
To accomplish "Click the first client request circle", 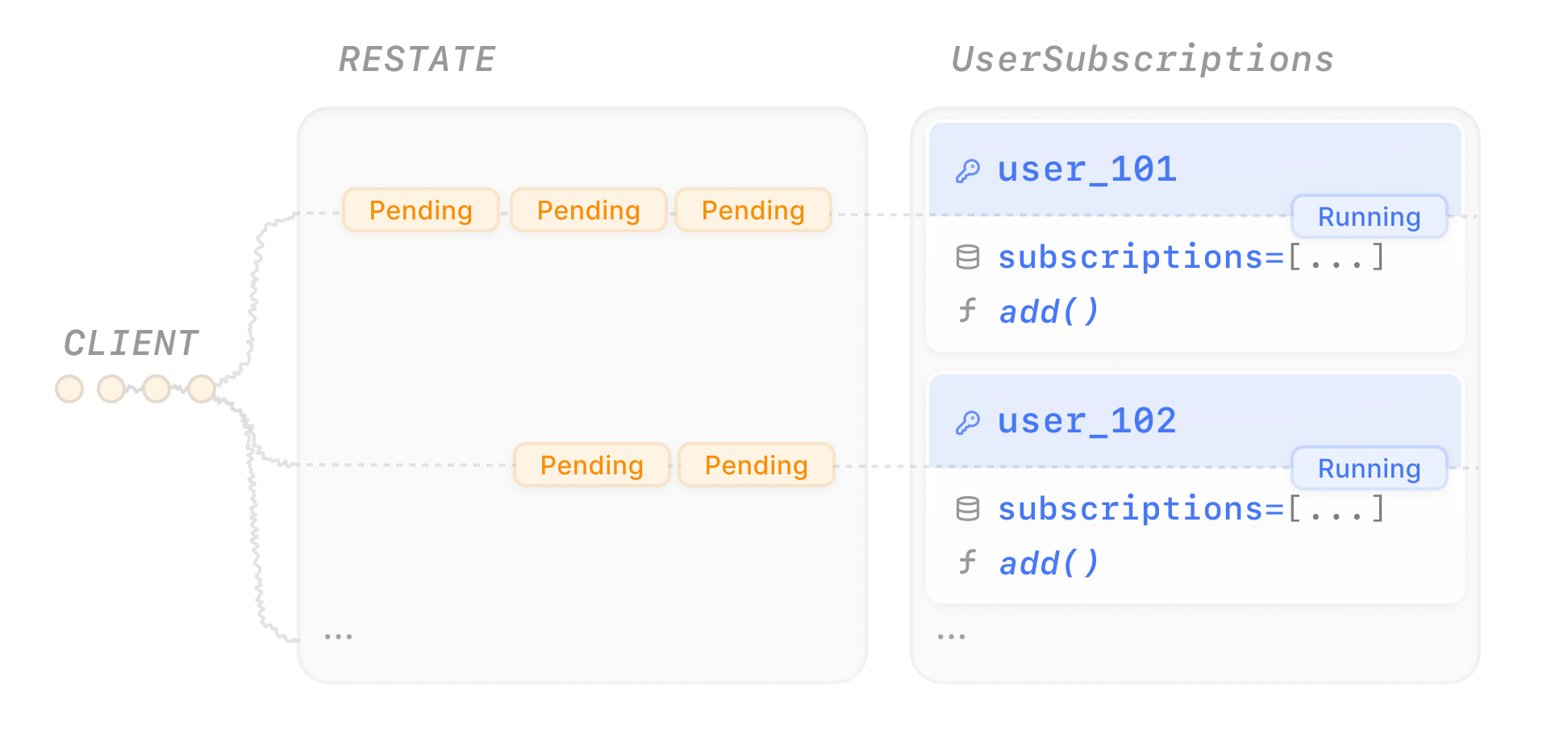I will [69, 389].
